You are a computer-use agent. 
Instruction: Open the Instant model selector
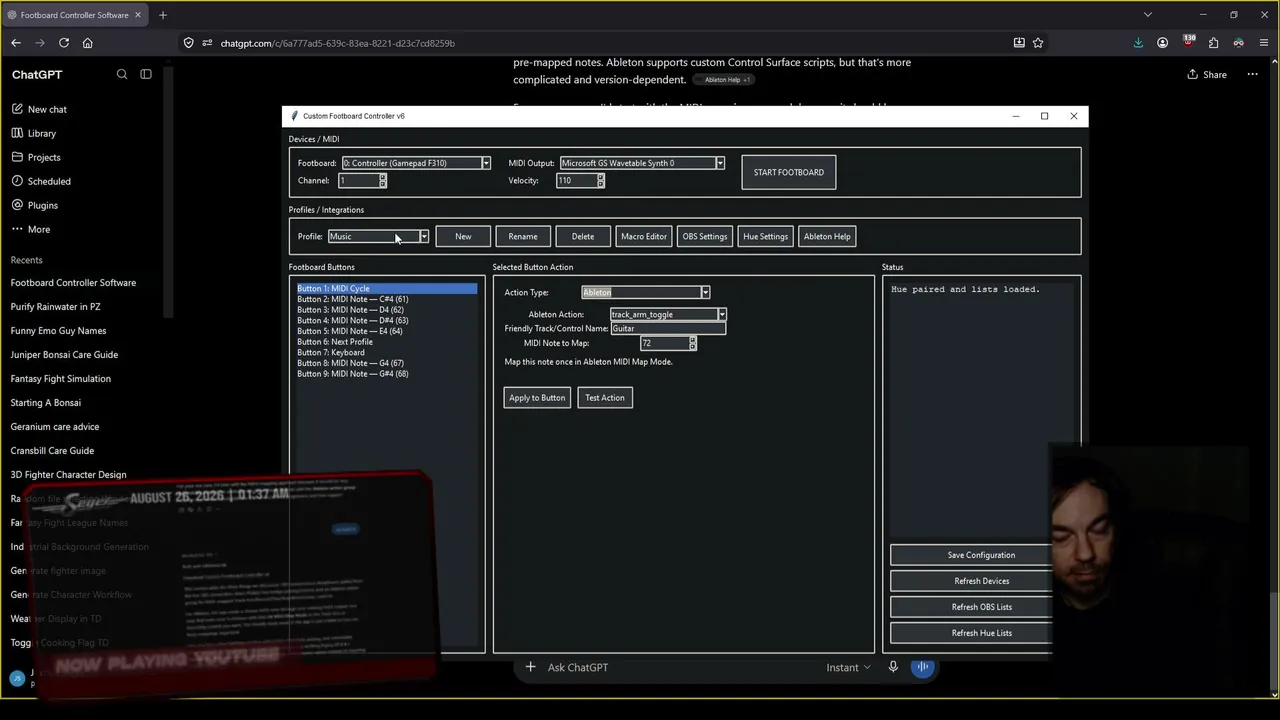(848, 667)
